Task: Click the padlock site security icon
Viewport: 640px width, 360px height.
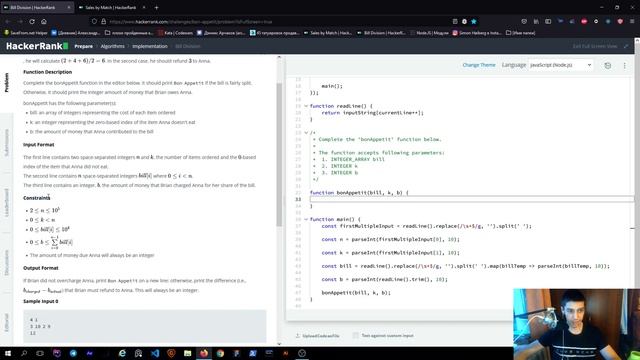Action: pos(104,21)
